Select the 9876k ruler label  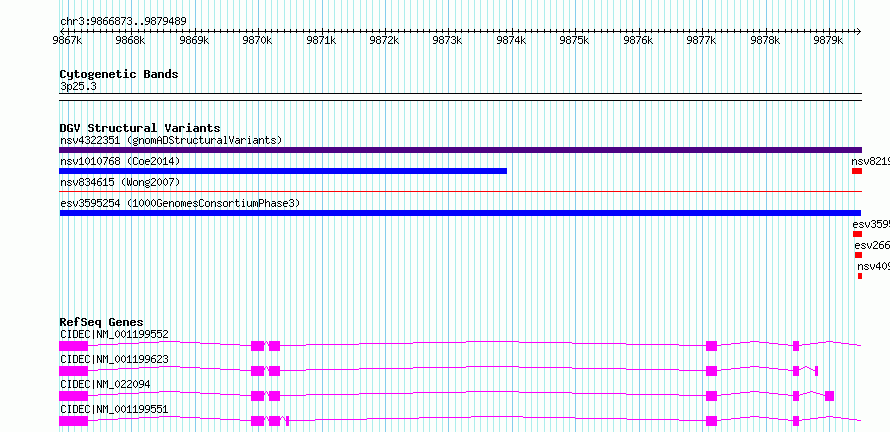[x=639, y=40]
